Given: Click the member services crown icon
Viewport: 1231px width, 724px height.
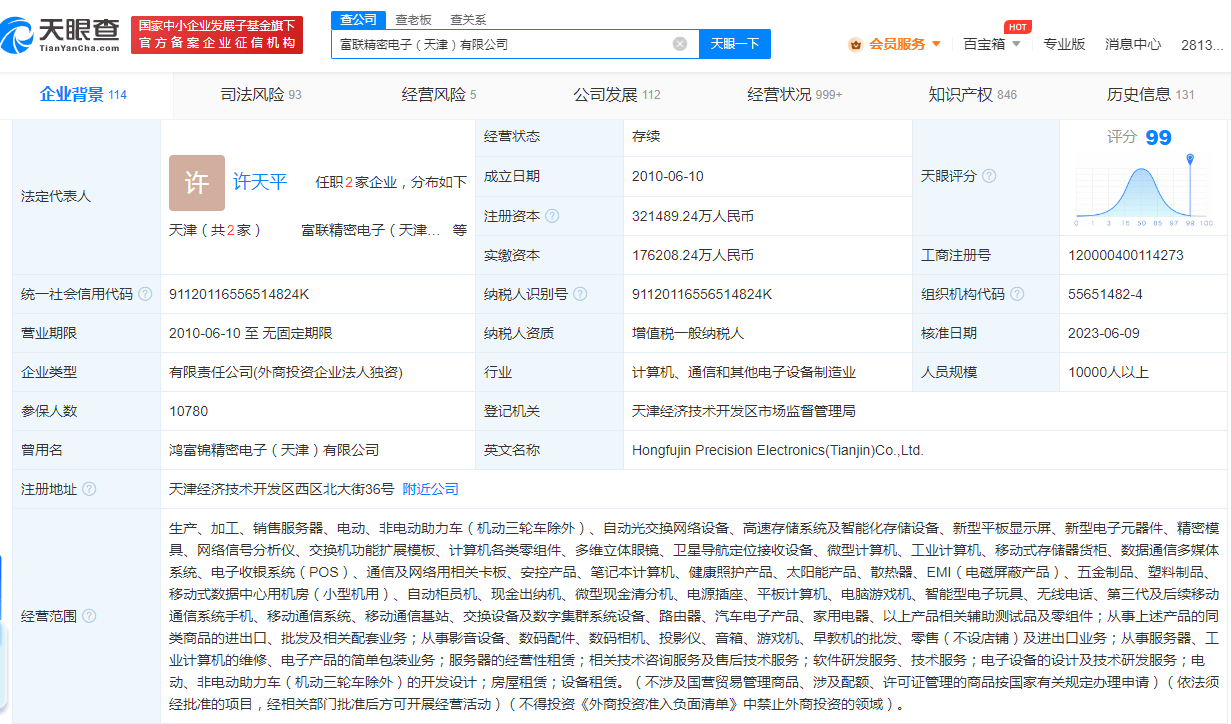Looking at the screenshot, I should (855, 44).
